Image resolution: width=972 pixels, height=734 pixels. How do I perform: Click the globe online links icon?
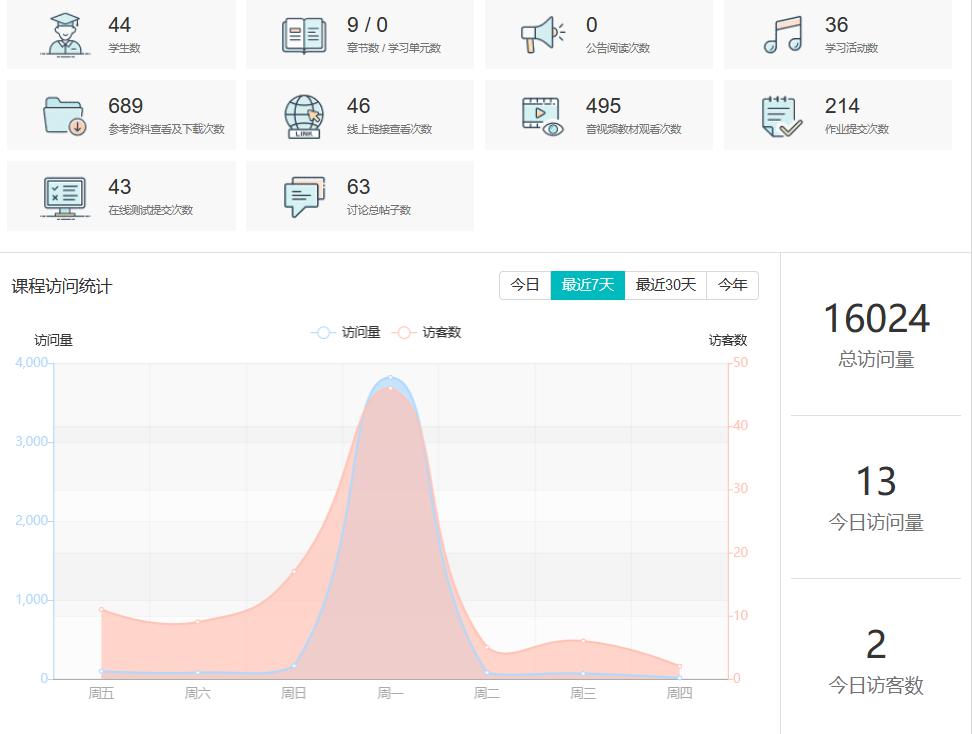305,113
